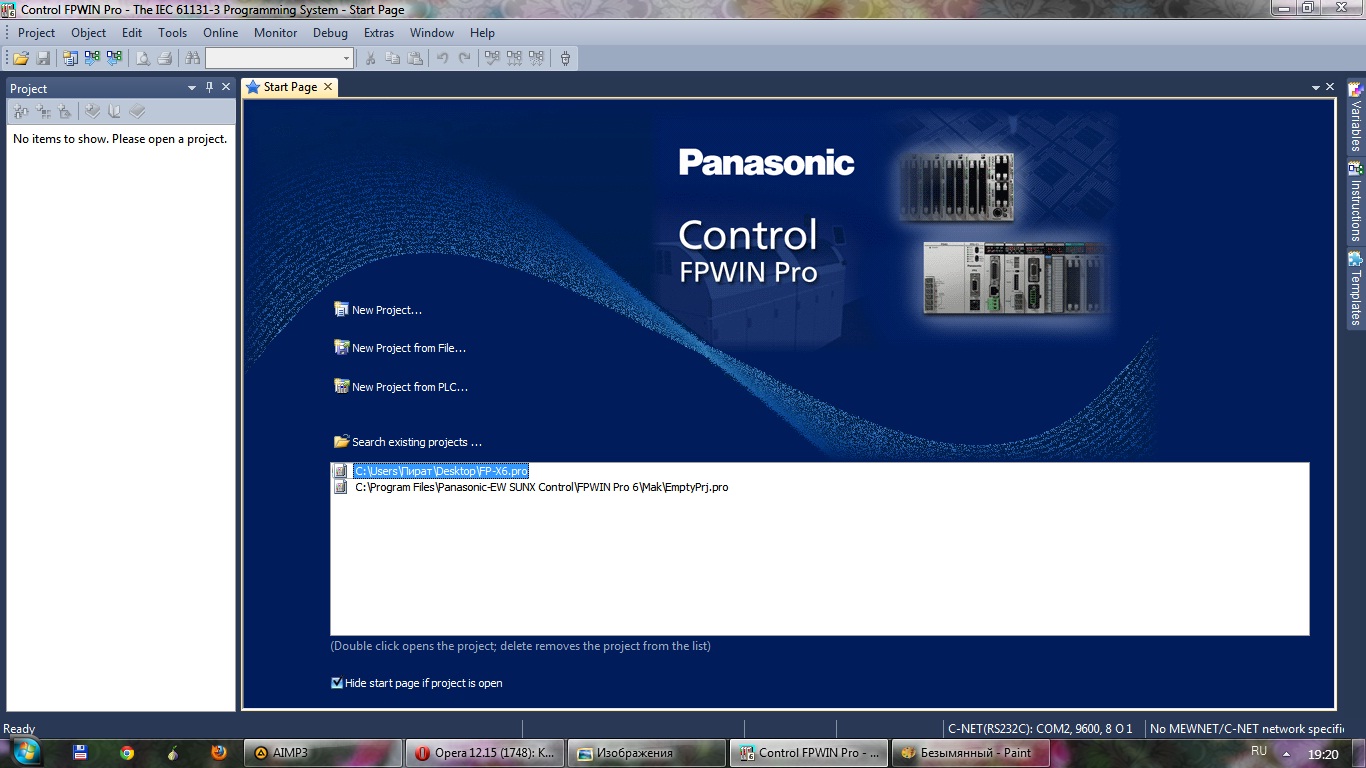Select the Start Page tab
Viewport: 1366px width, 768px height.
290,87
